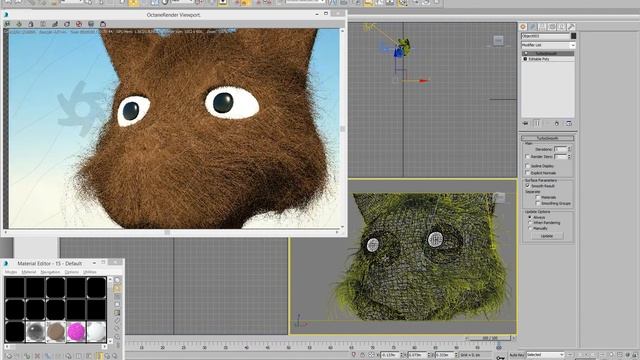This screenshot has width=640, height=360.
Task: Switch to the Modify panel tab
Action: click(533, 27)
